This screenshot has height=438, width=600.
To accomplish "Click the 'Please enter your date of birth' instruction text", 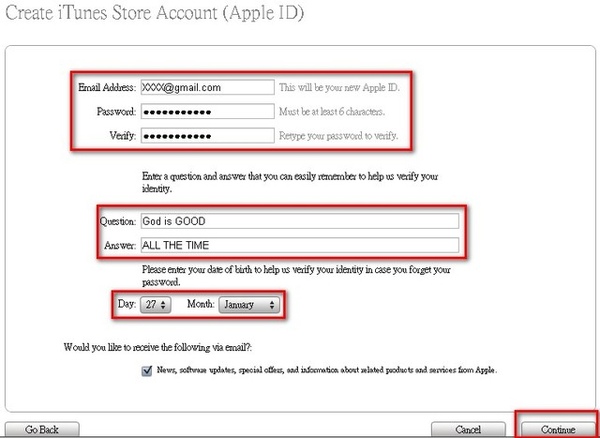I will pos(296,276).
